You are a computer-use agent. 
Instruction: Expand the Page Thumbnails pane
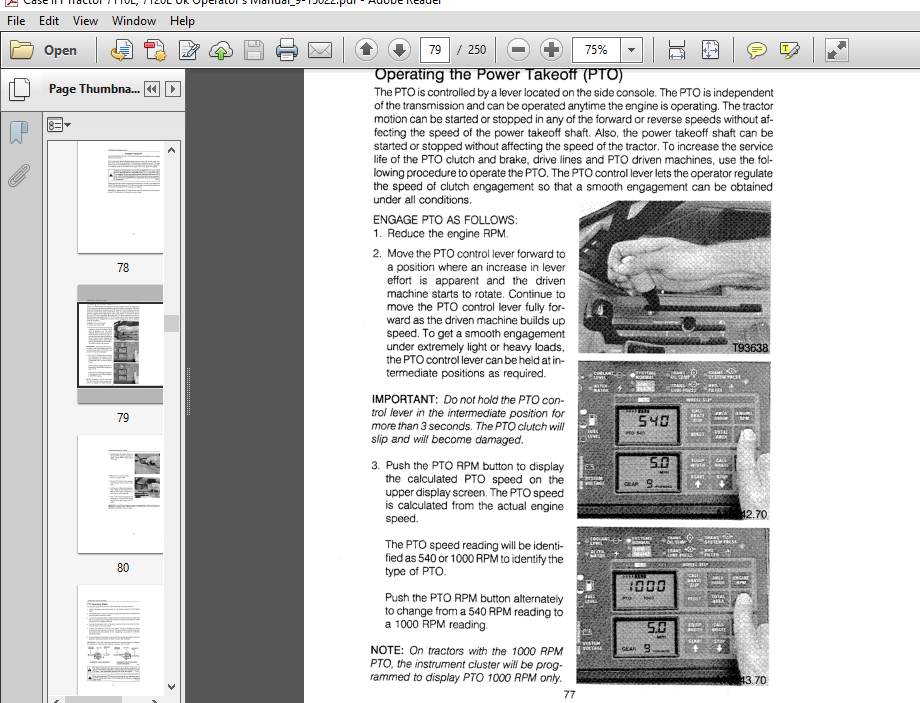[172, 89]
